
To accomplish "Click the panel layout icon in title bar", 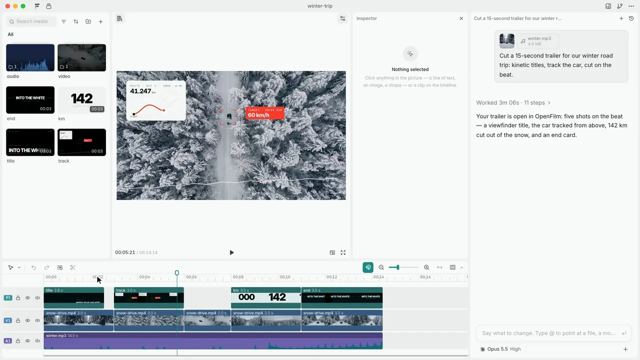I will 608,6.
